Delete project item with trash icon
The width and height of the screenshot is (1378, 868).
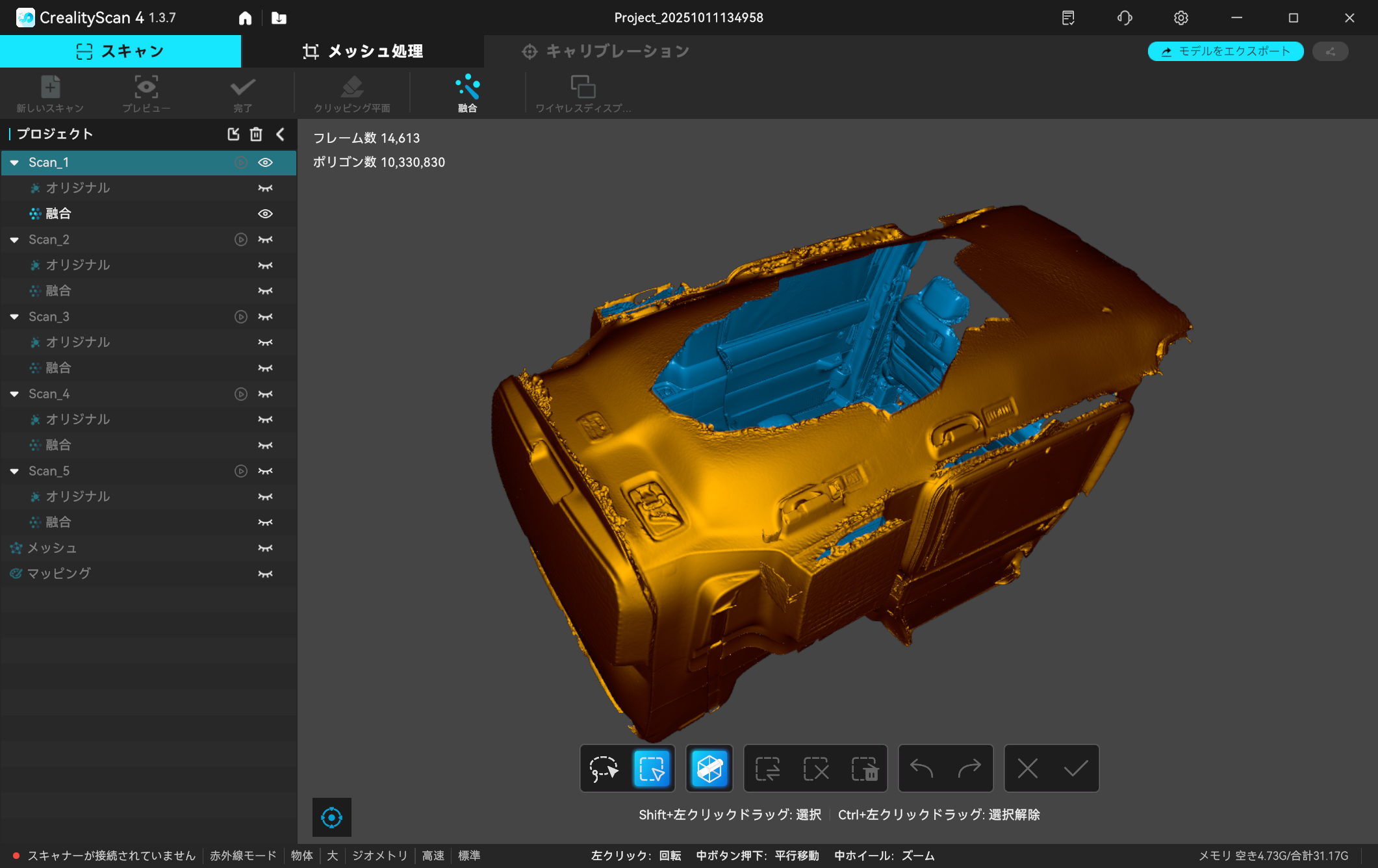256,134
